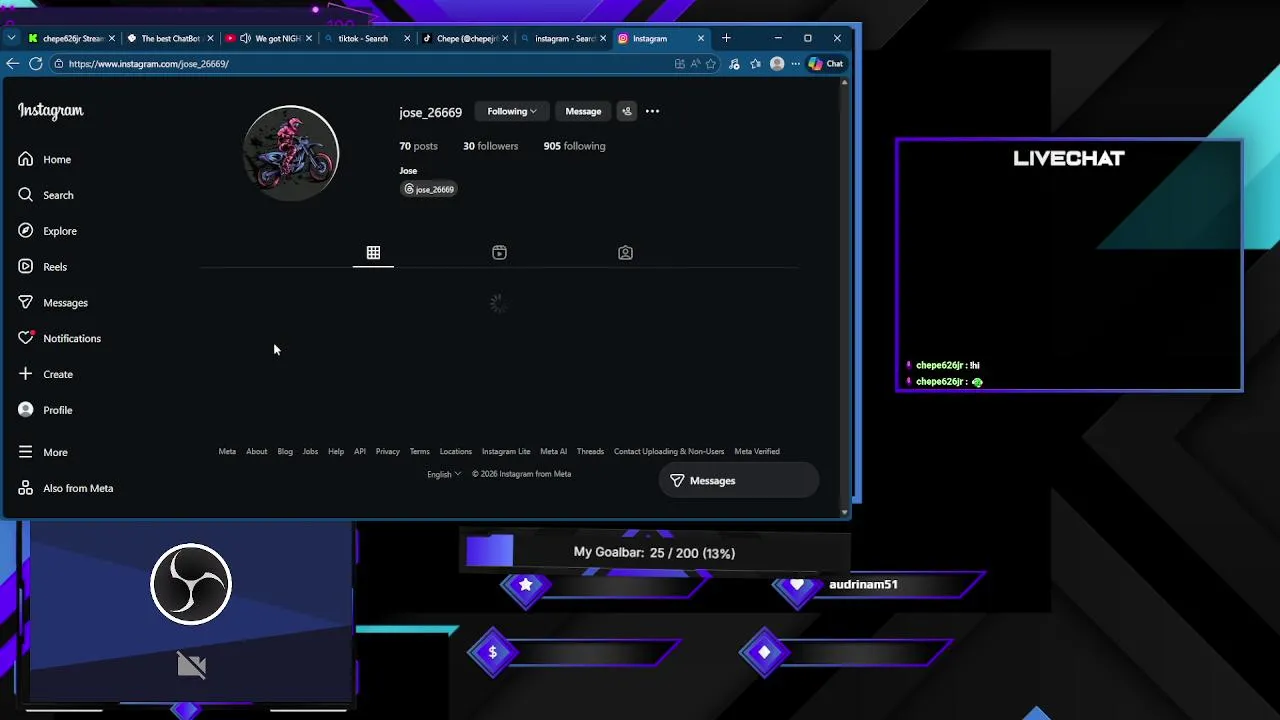Open the floating Messages button
The height and width of the screenshot is (720, 1280).
(x=738, y=481)
